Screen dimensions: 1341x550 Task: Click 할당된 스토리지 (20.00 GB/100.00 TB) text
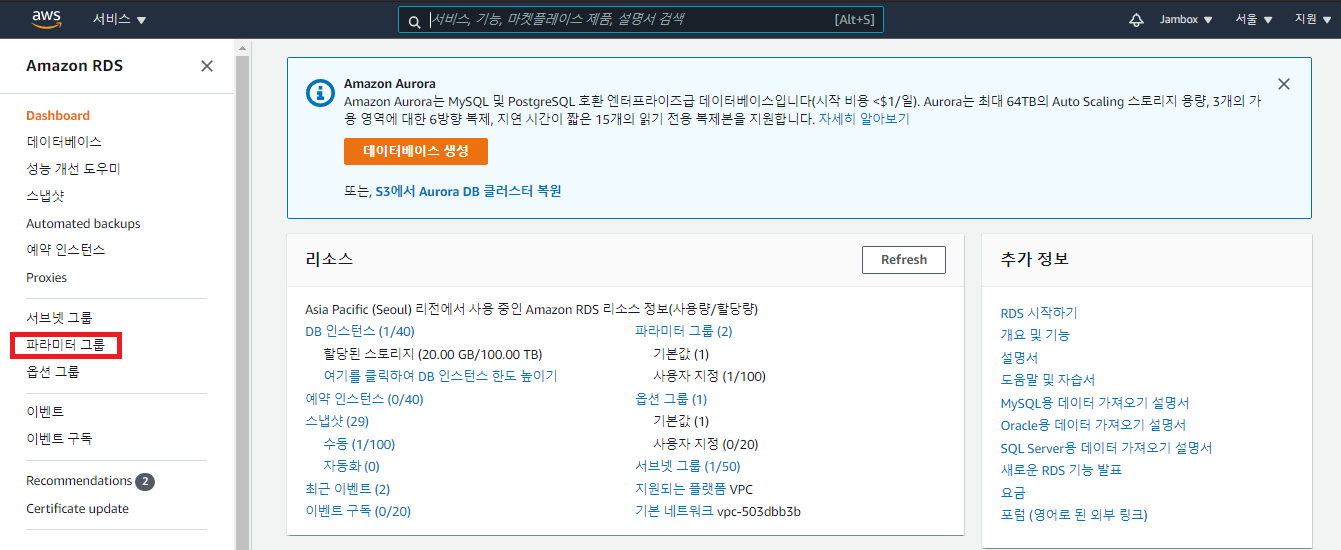(435, 354)
